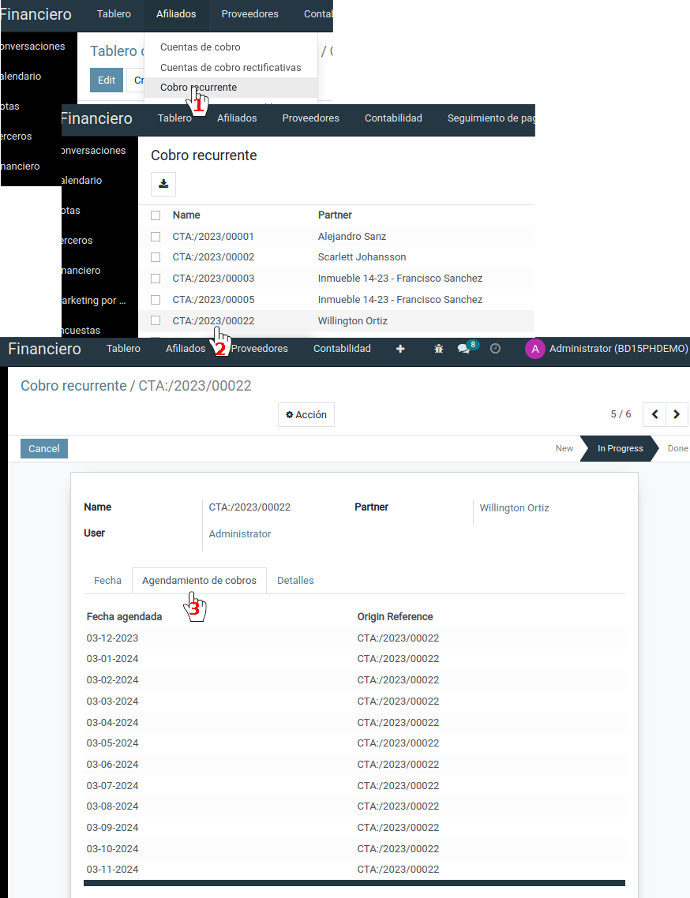690x898 pixels.
Task: Open the Willington Ortiz partner link in form
Action: 514,508
